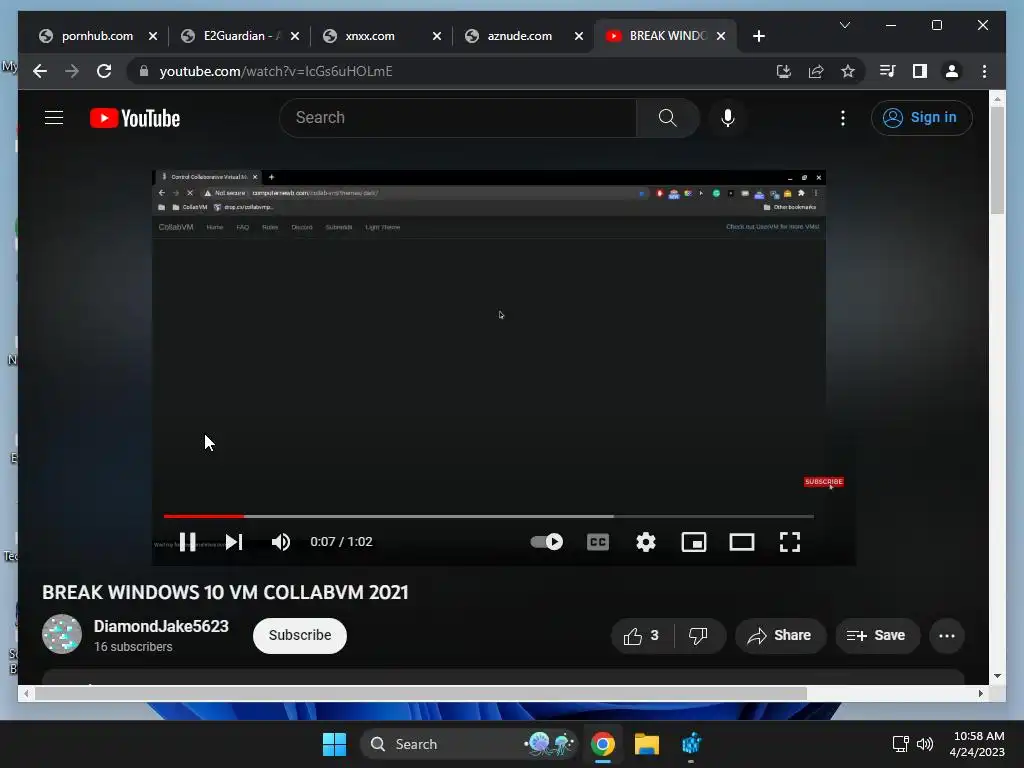Open the Chrome three-dot menu
1024x768 pixels.
tap(984, 71)
